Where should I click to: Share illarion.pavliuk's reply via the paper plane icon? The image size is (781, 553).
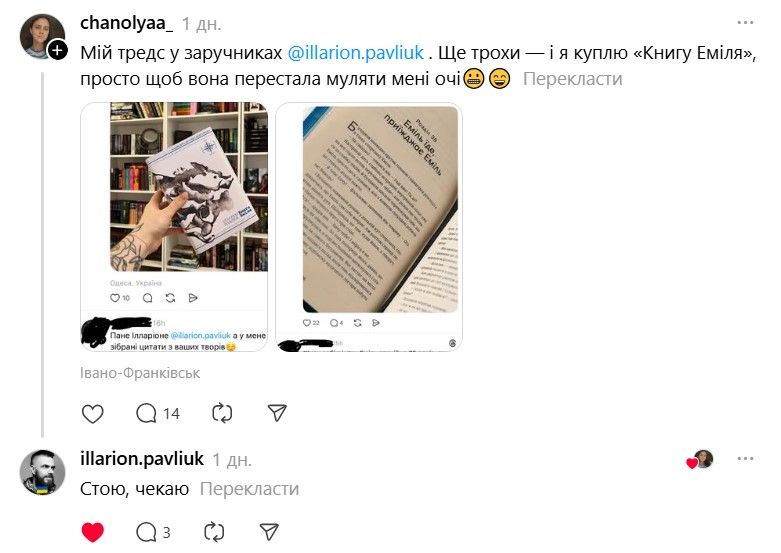click(x=269, y=532)
